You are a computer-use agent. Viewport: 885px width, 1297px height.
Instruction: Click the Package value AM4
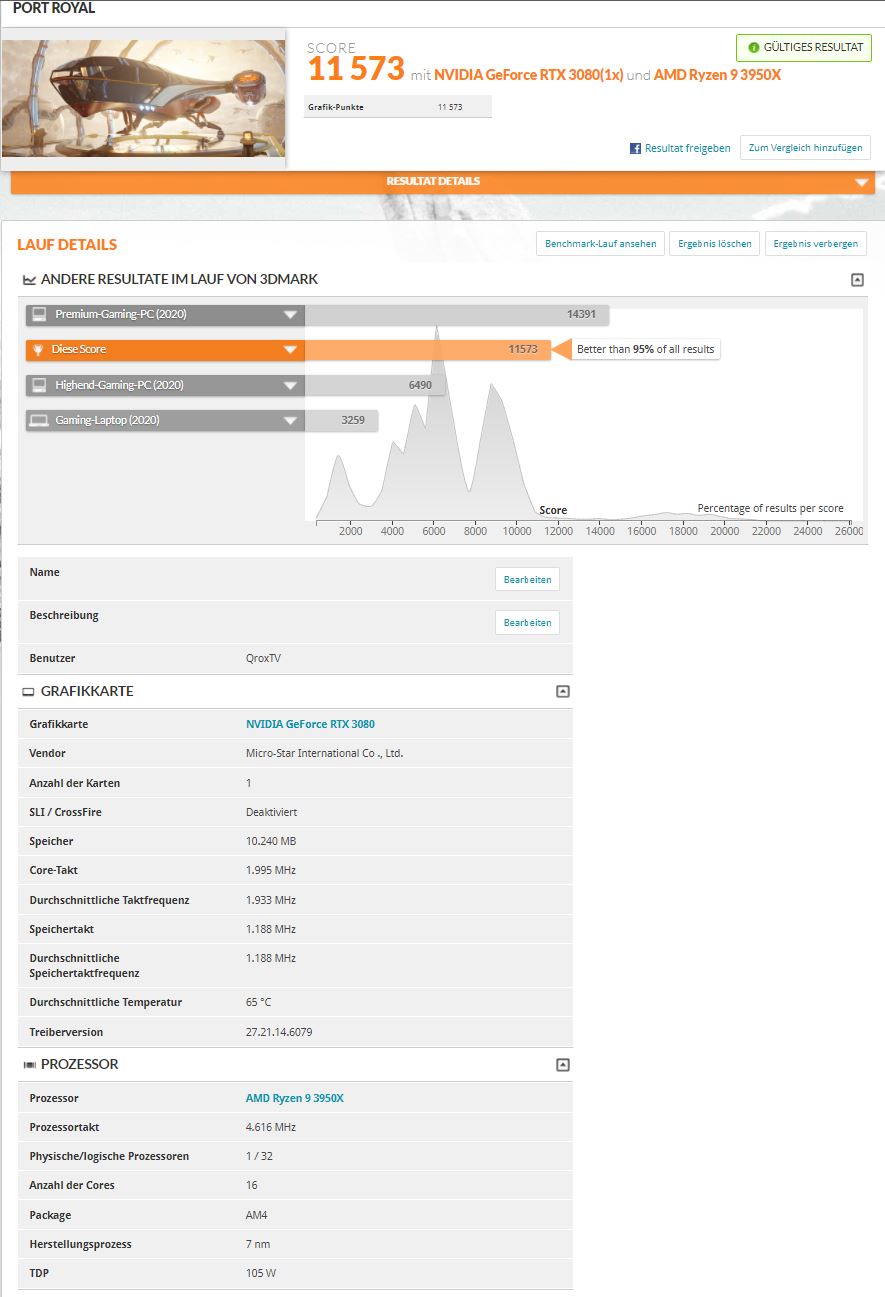point(257,1215)
